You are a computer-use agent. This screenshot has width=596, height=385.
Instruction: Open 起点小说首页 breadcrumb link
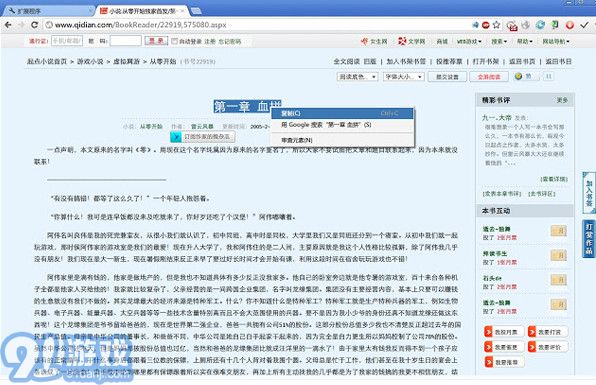pos(47,61)
